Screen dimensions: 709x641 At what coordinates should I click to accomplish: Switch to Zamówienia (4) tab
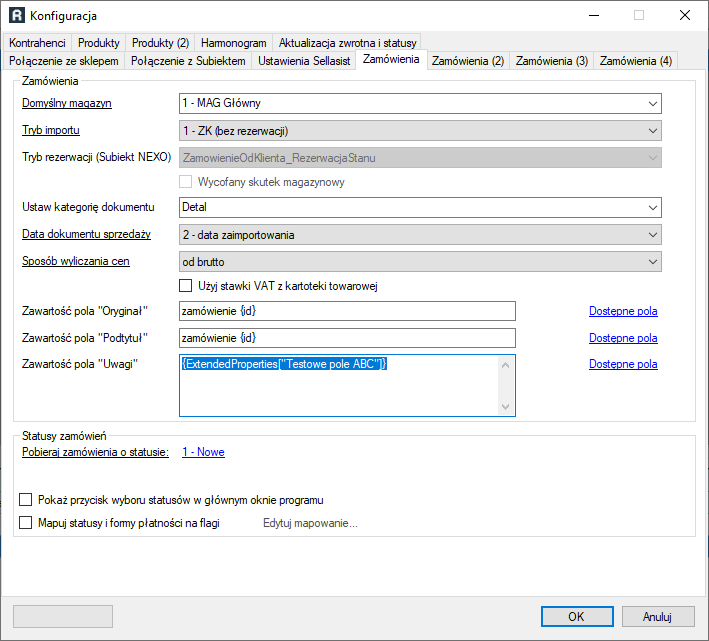click(x=635, y=61)
